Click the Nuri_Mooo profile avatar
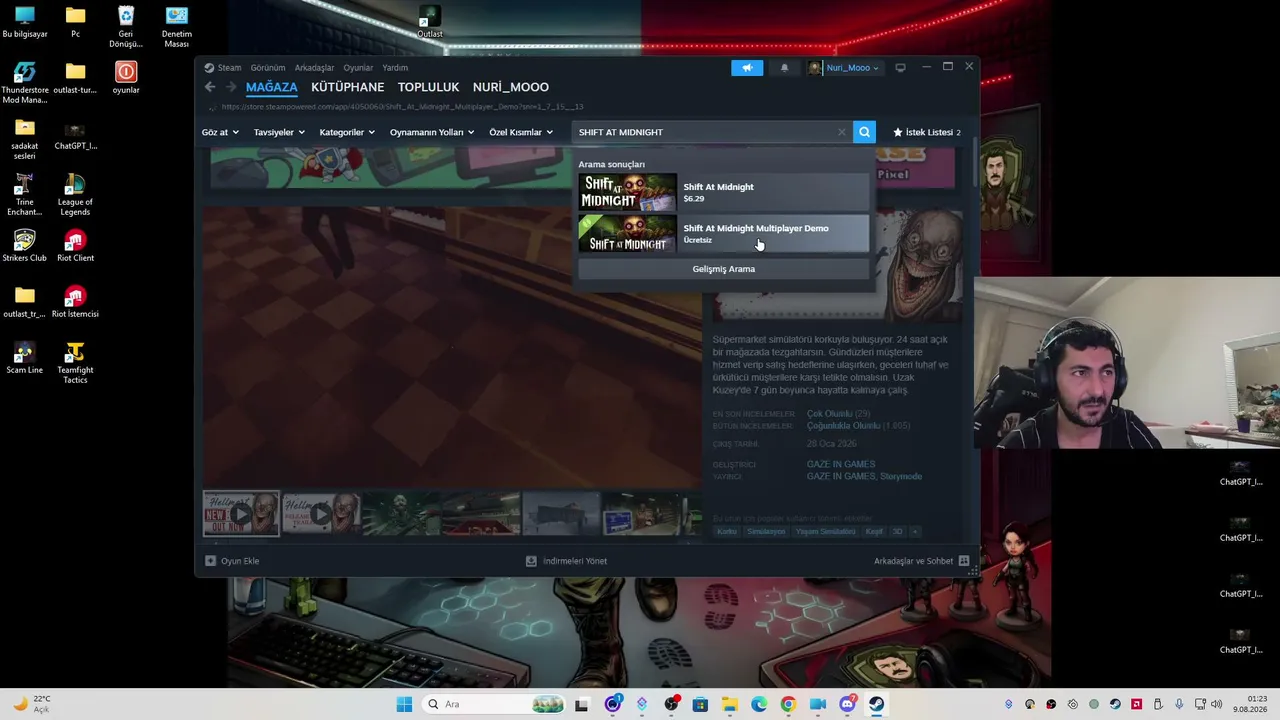Image resolution: width=1280 pixels, height=720 pixels. 815,68
